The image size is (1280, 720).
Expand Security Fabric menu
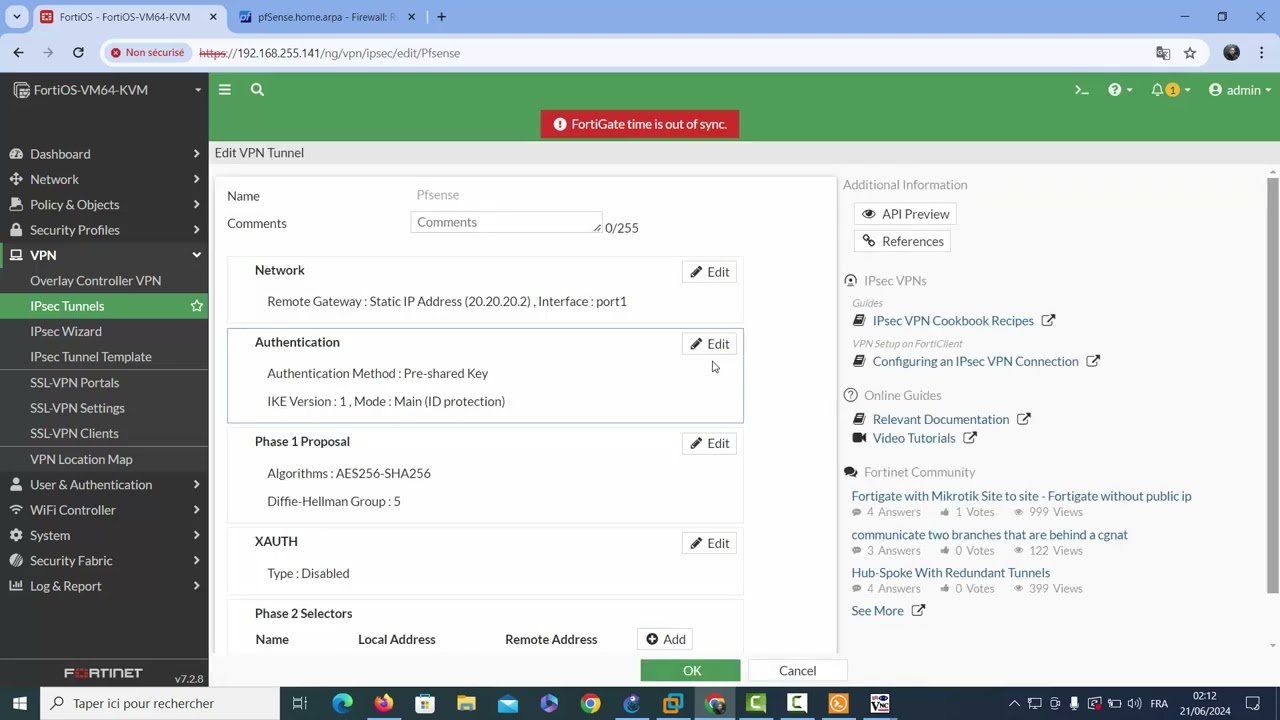[x=104, y=561]
